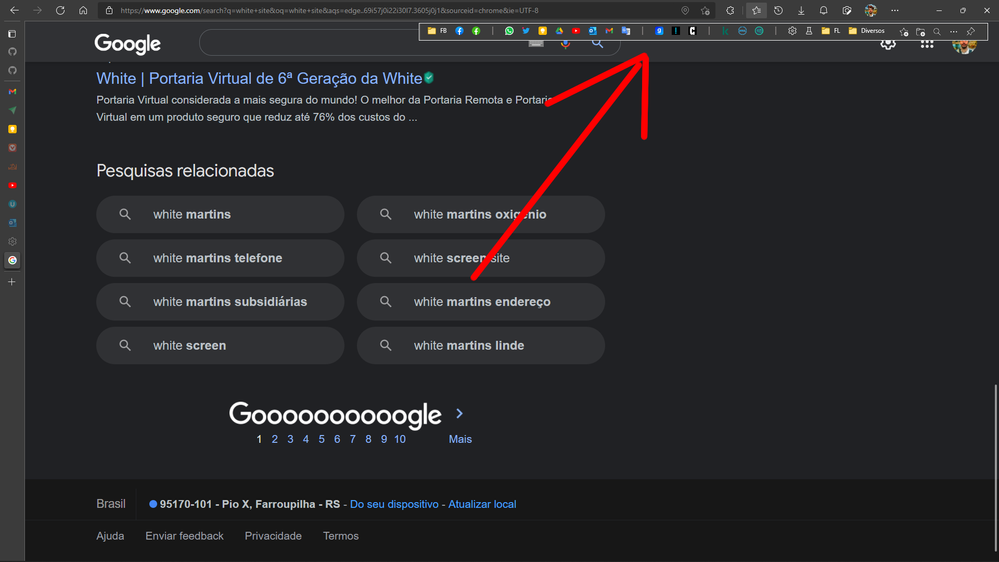The height and width of the screenshot is (562, 999).
Task: Open the Google apps grid
Action: 927,43
